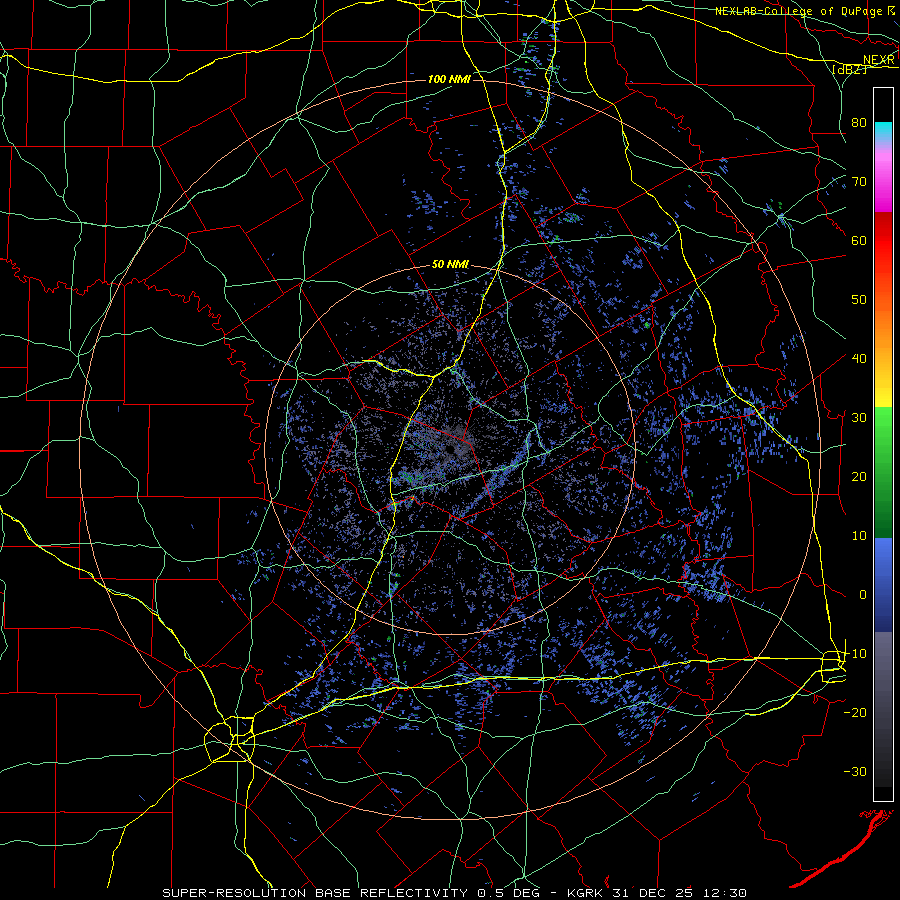Click the bright green segment of the color bar
This screenshot has height=900, width=900.
click(883, 422)
